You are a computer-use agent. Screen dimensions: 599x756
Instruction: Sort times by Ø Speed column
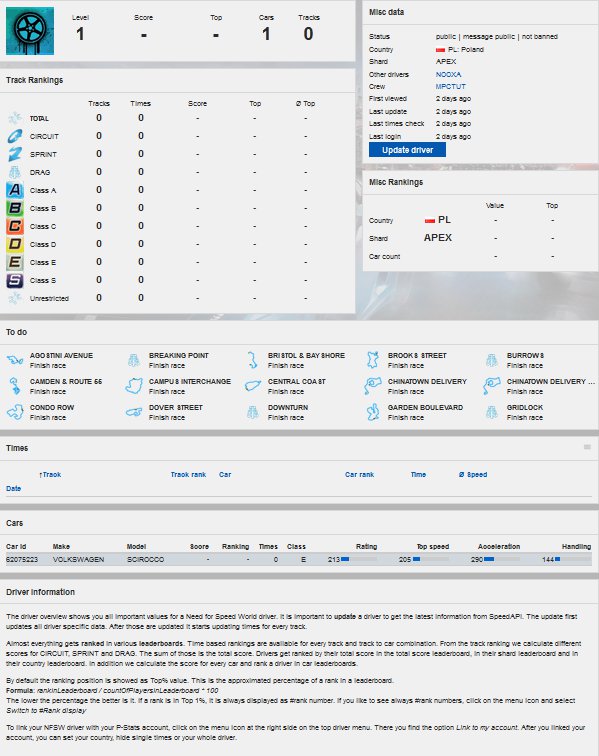point(473,474)
